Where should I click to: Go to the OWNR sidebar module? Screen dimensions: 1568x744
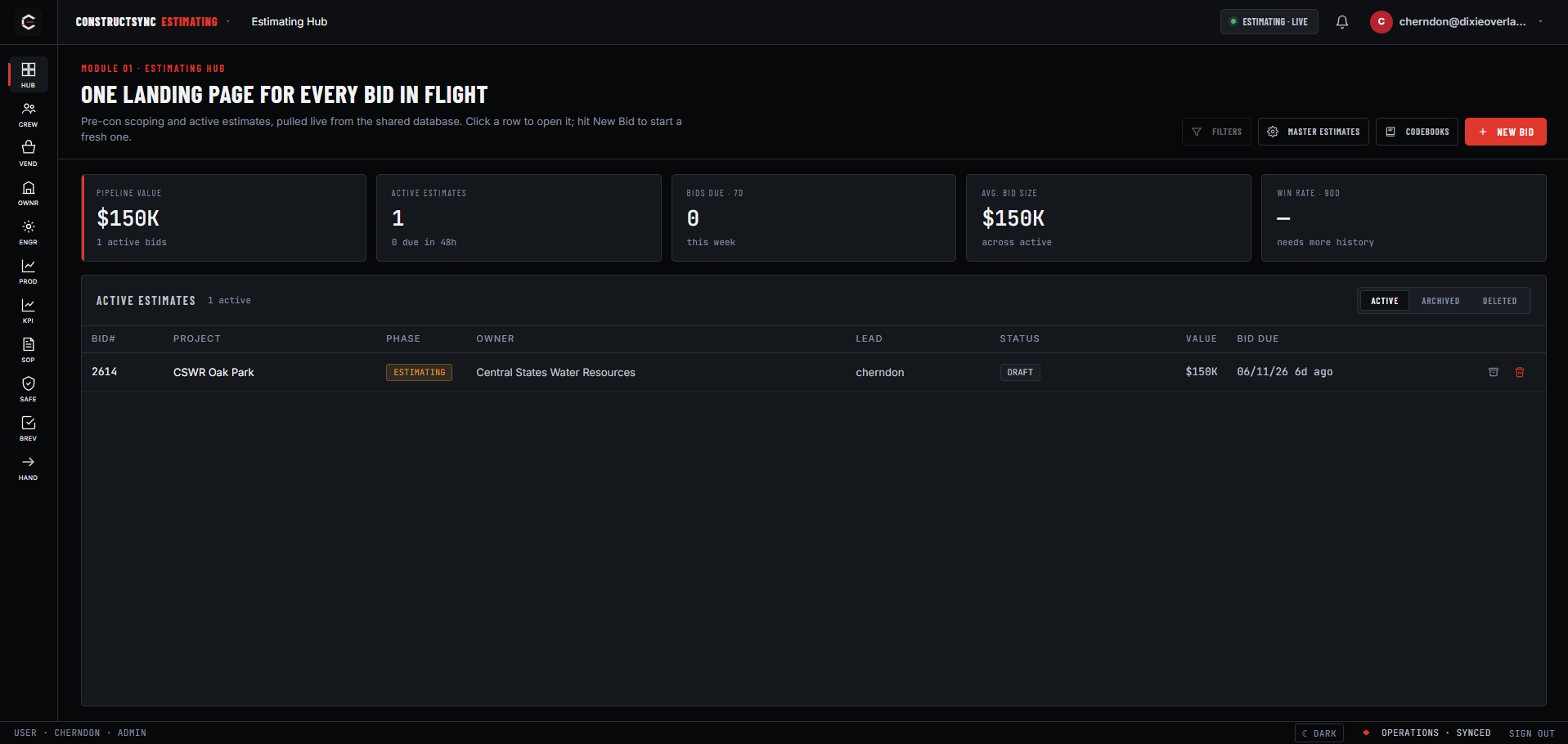click(x=28, y=193)
